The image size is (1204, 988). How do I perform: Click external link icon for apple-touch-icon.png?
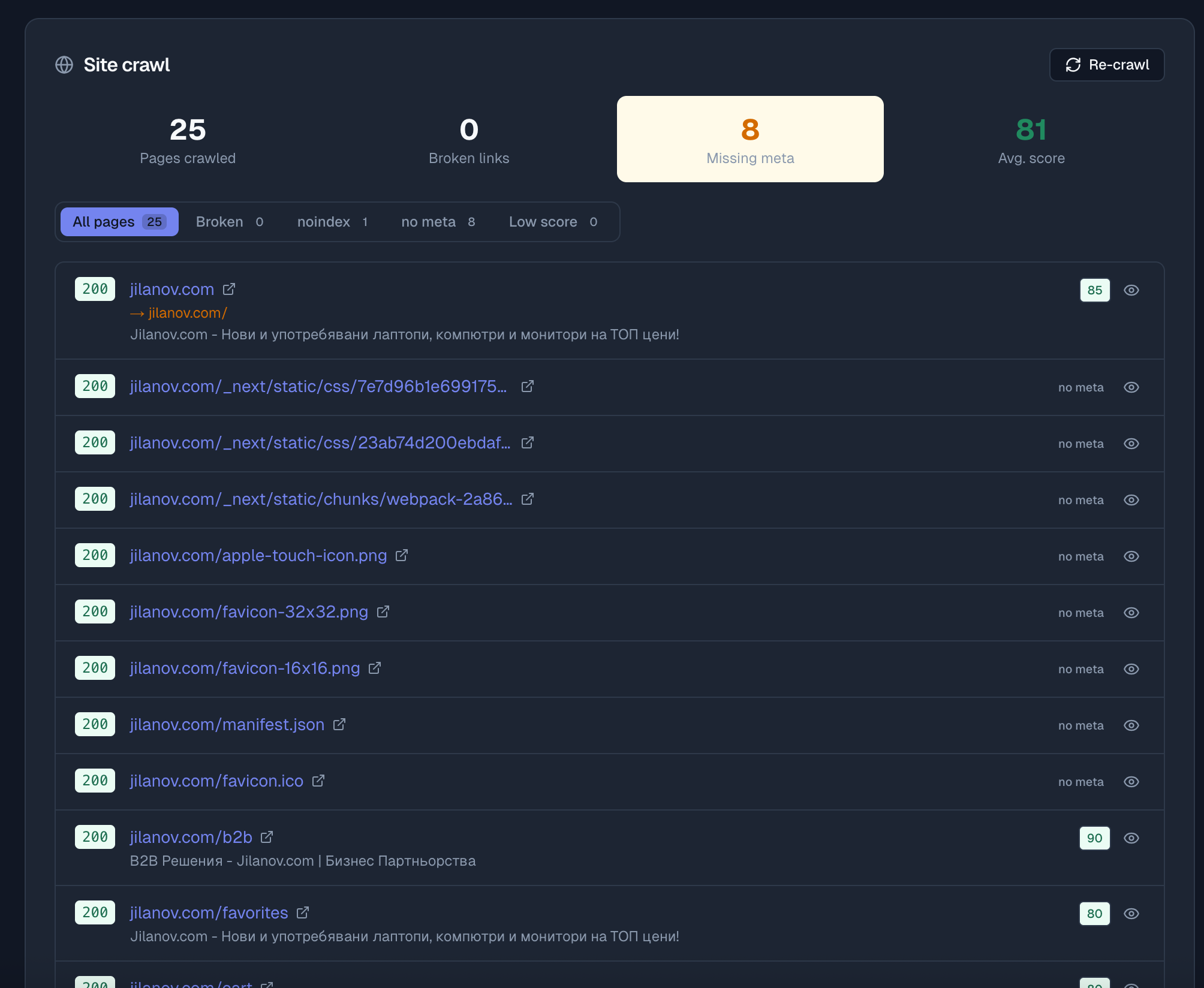[401, 555]
